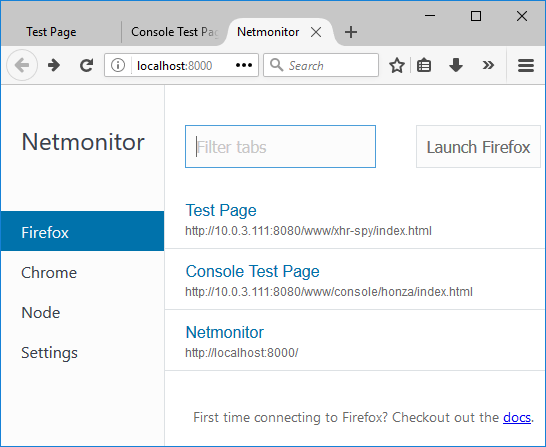The image size is (546, 447).
Task: Open the docs link
Action: click(517, 417)
